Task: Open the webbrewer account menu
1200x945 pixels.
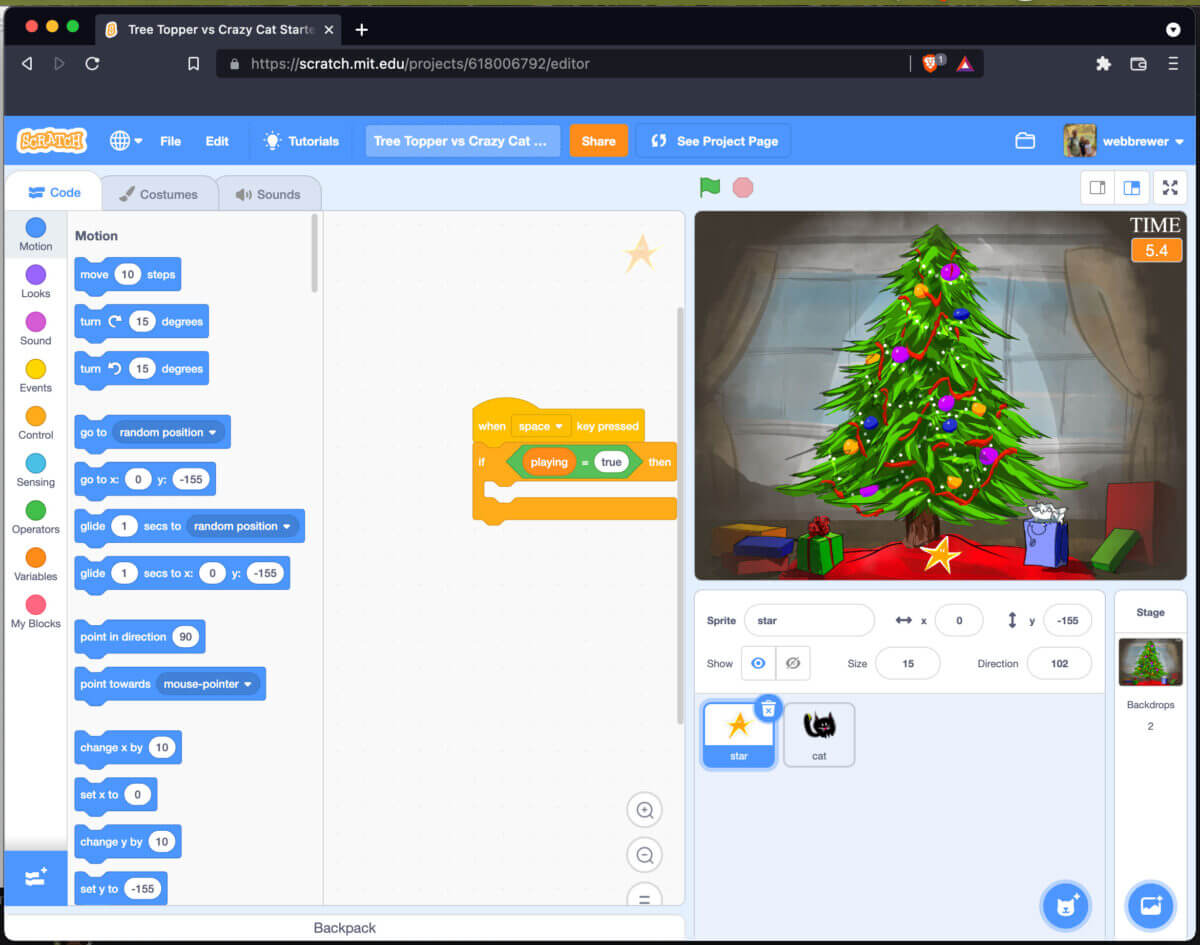Action: (1124, 141)
